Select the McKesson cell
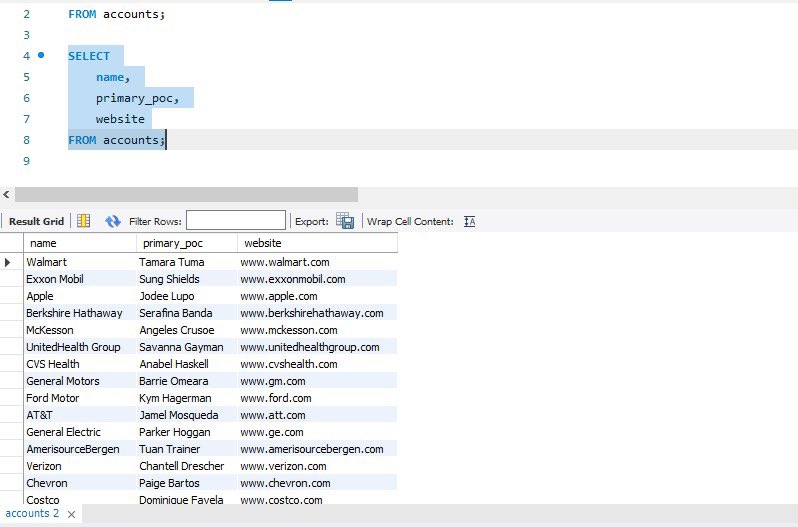This screenshot has height=527, width=798. pos(80,330)
